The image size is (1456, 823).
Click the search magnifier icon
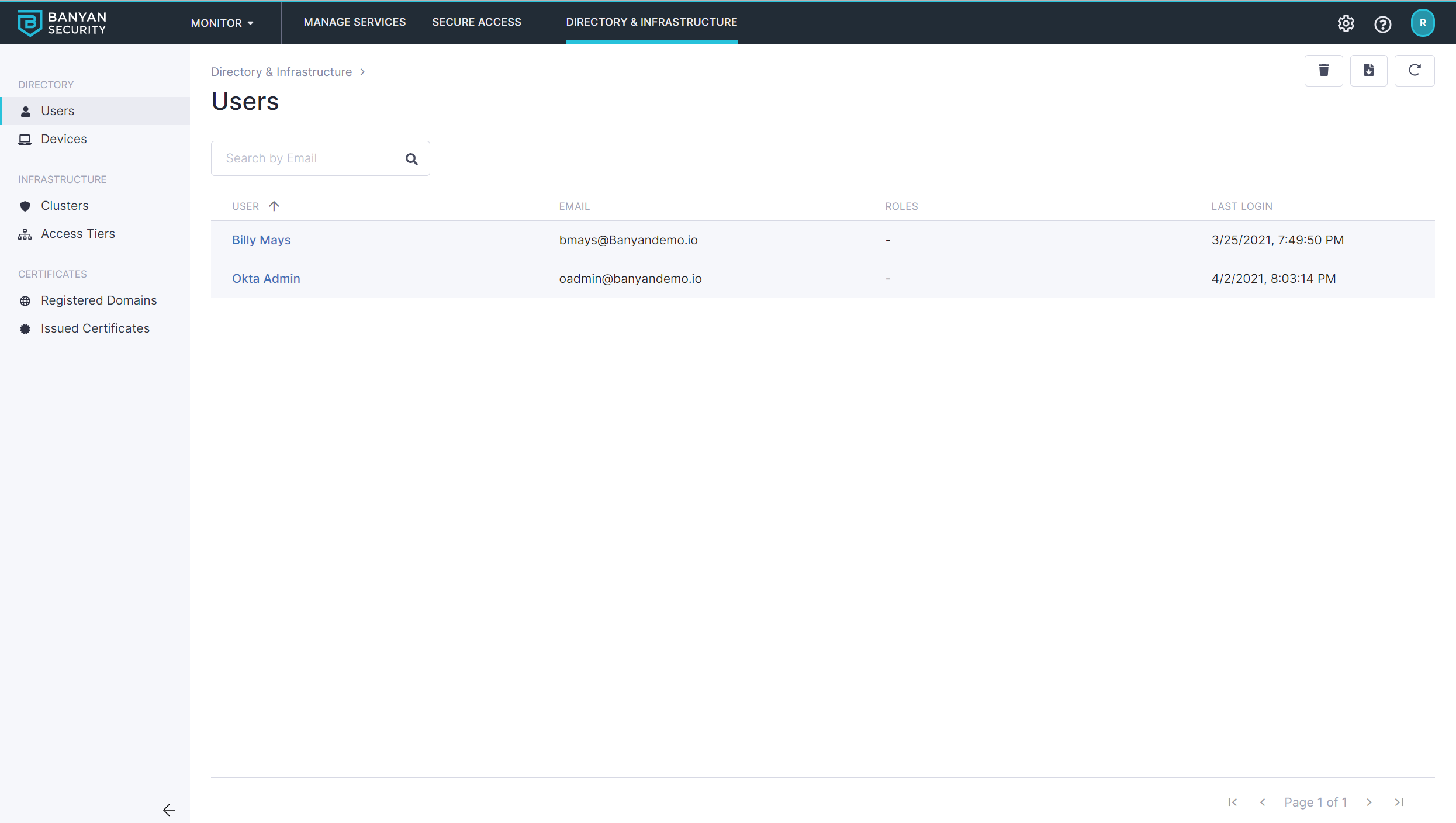[x=411, y=159]
